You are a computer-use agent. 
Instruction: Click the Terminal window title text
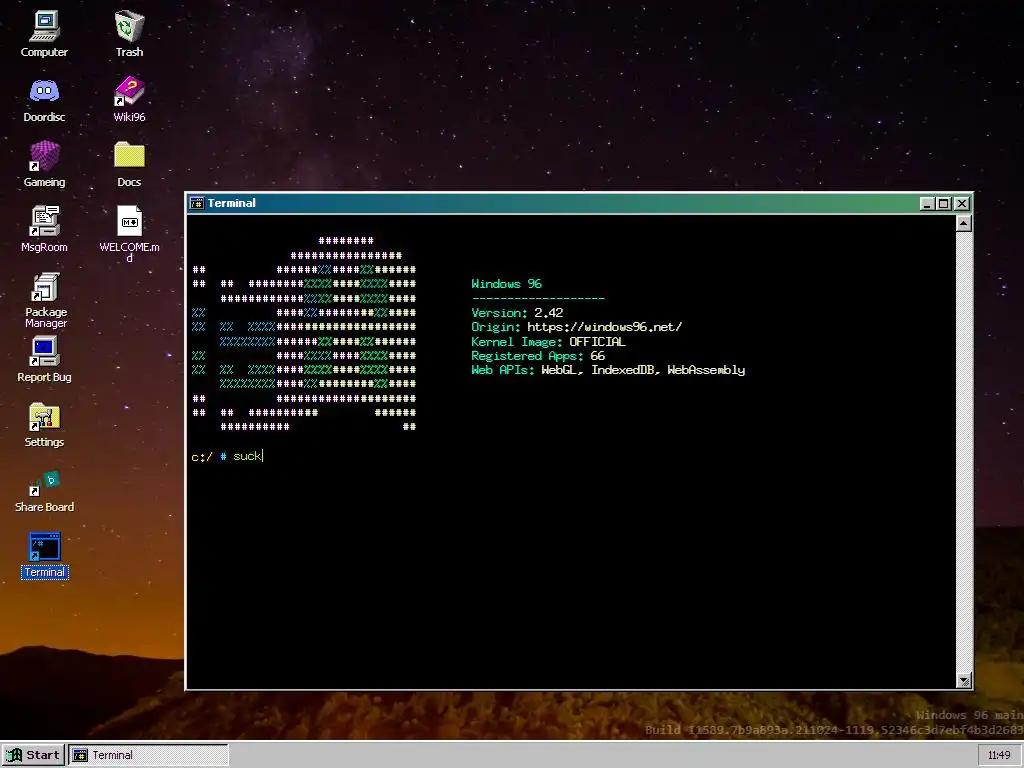pos(232,203)
